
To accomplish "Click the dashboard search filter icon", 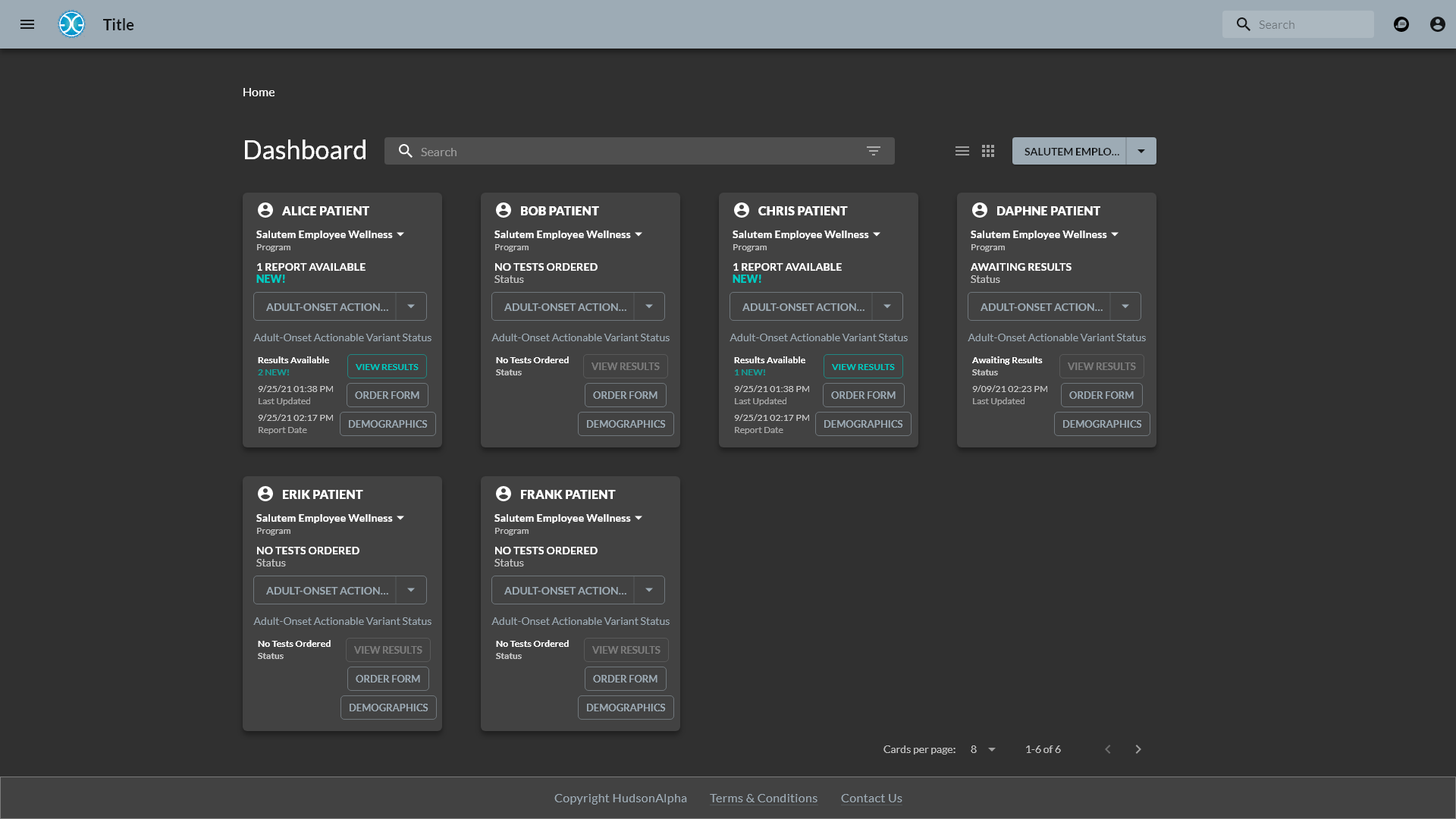I will click(x=874, y=151).
